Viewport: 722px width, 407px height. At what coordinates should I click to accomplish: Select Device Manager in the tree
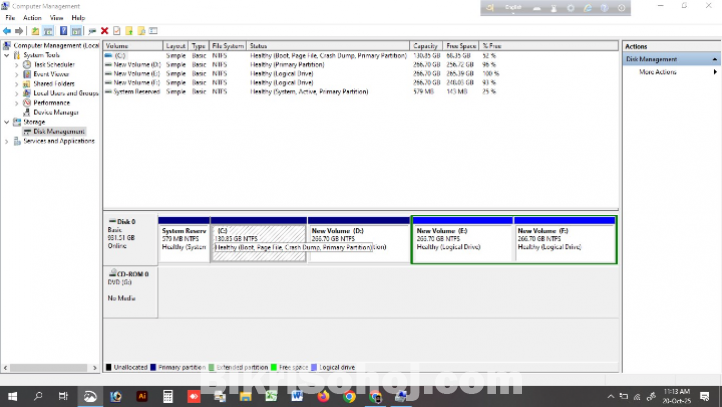click(56, 112)
